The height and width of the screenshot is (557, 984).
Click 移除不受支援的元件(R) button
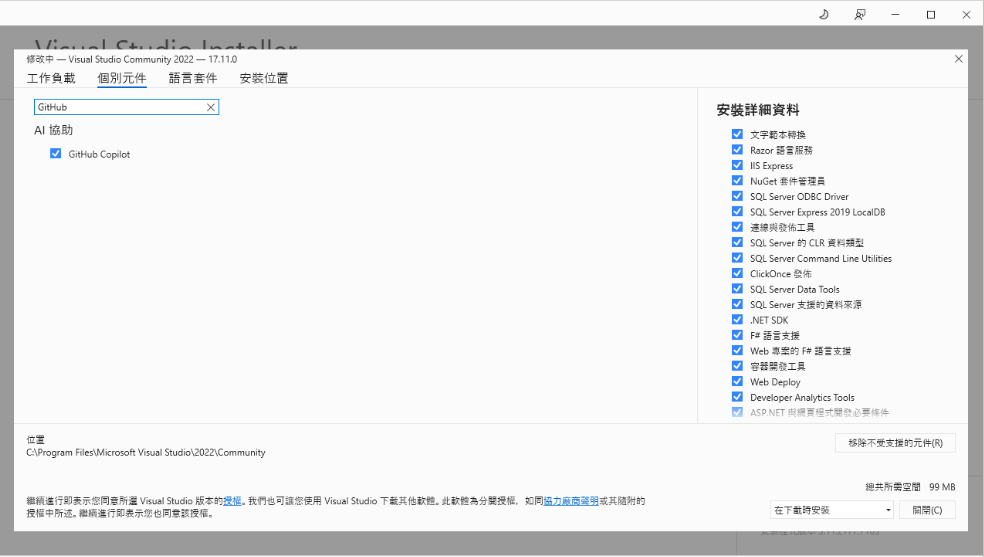pos(895,443)
